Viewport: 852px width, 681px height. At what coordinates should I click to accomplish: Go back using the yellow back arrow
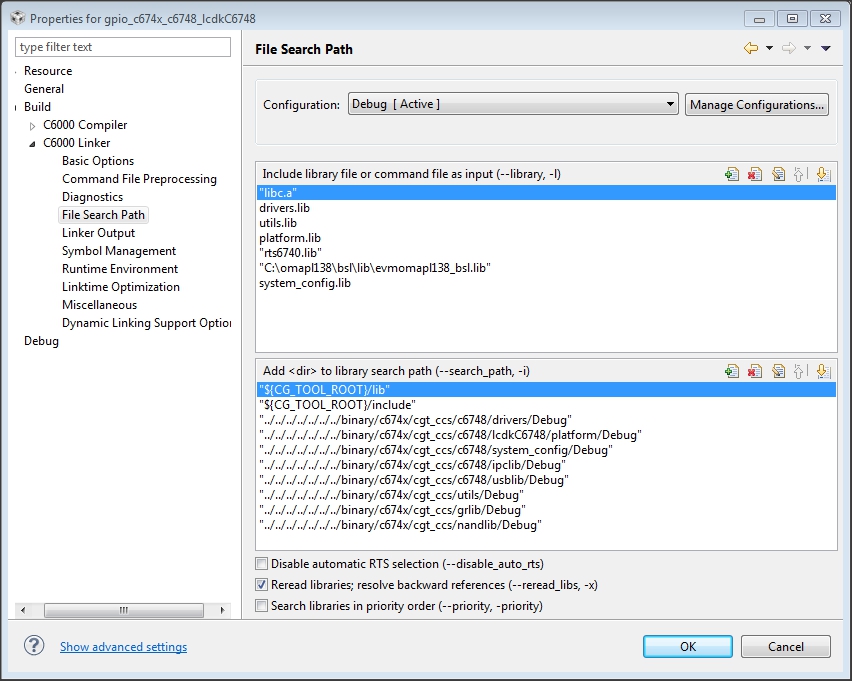pyautogui.click(x=751, y=48)
